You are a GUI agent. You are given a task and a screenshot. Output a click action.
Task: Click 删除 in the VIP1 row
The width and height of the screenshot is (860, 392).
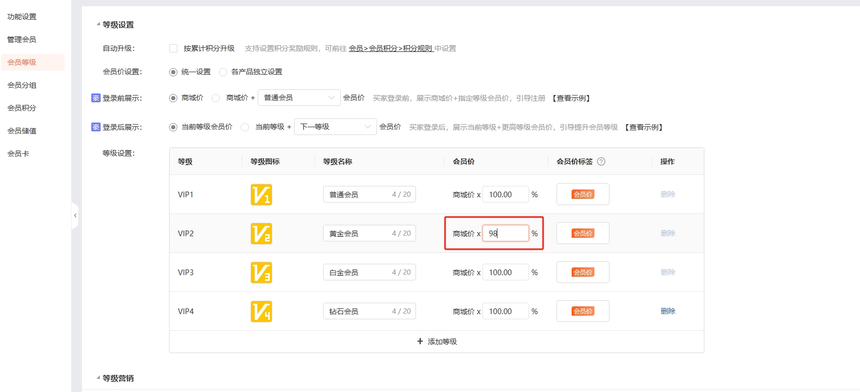(668, 195)
